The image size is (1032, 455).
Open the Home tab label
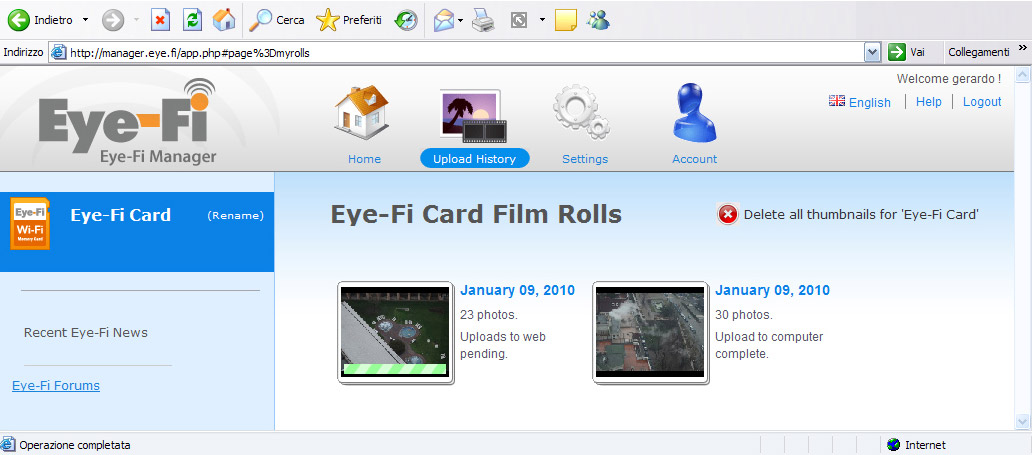(364, 159)
